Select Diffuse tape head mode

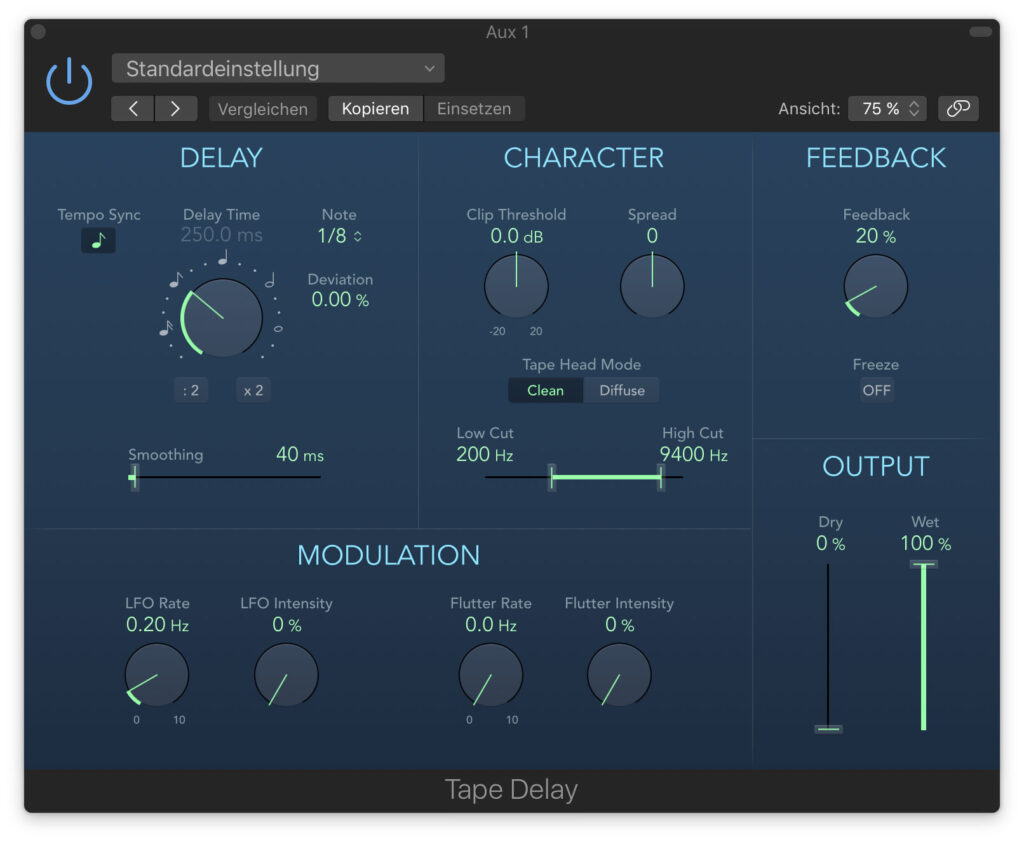(x=622, y=391)
